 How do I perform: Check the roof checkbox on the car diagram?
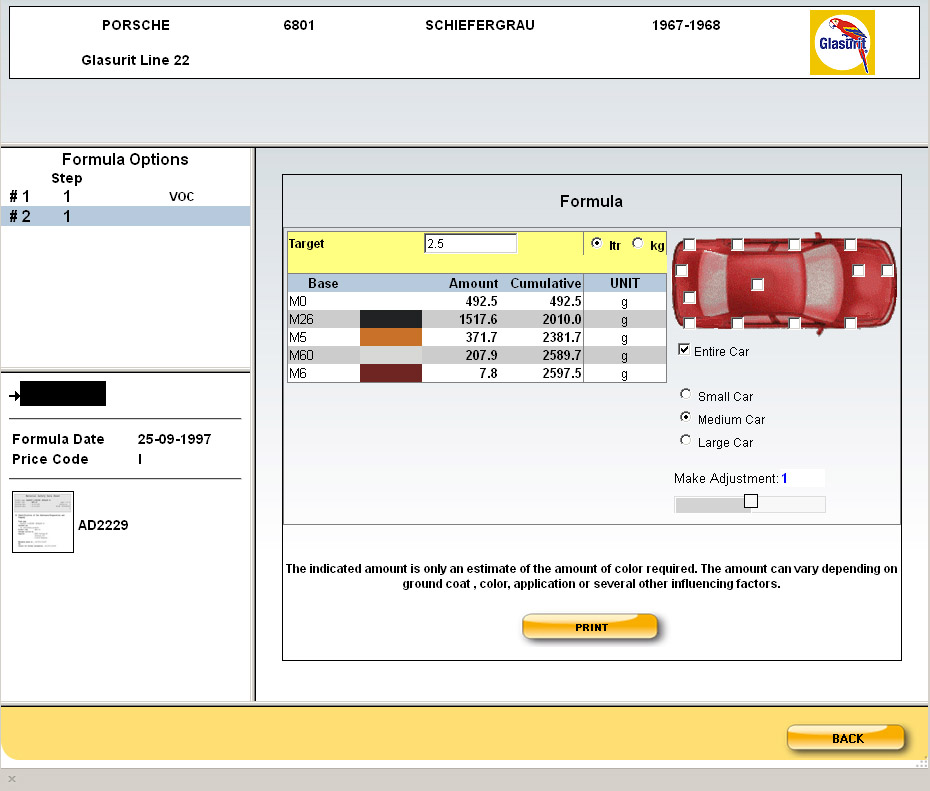tap(757, 285)
